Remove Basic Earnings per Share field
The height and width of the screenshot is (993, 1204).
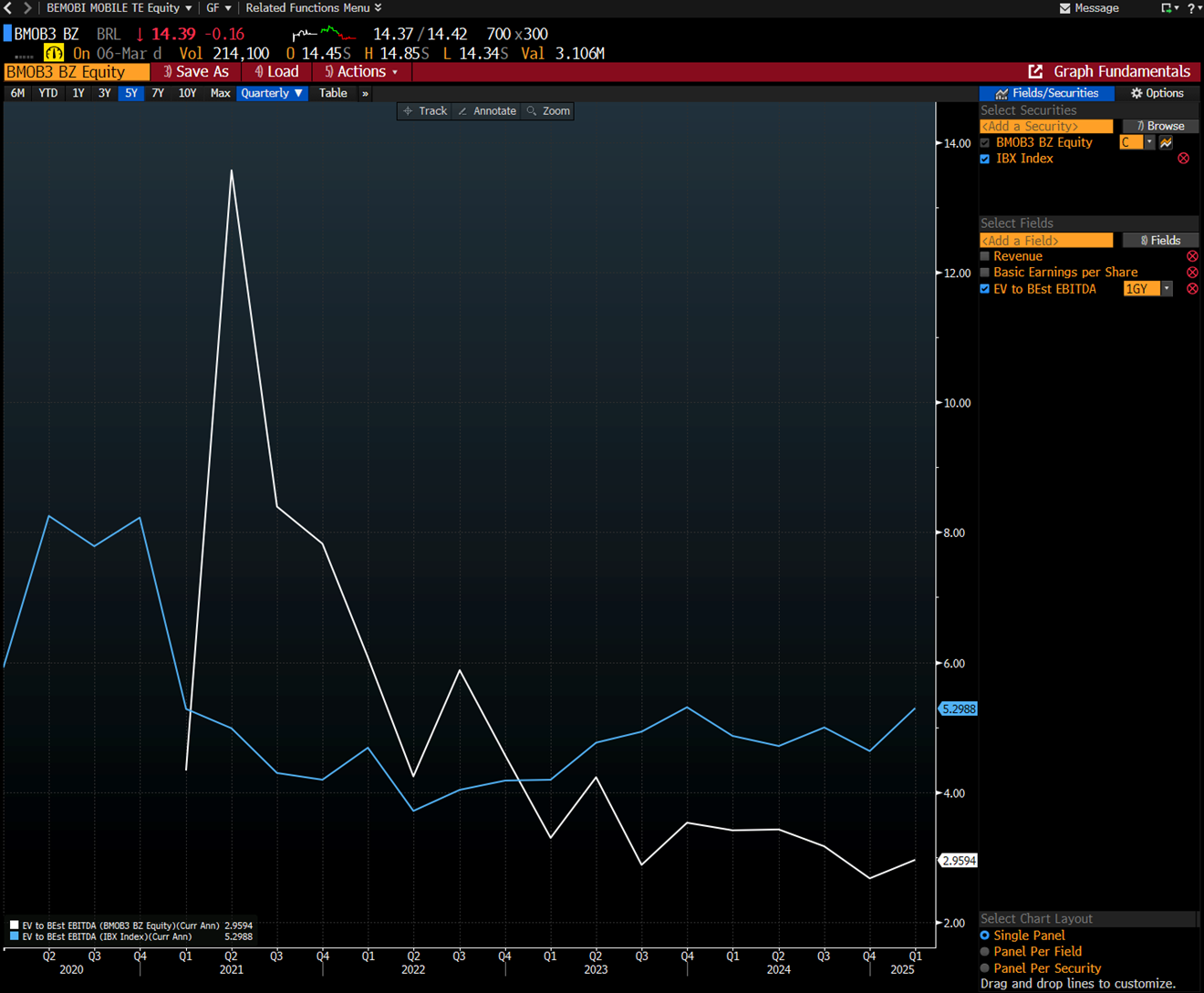click(1192, 273)
